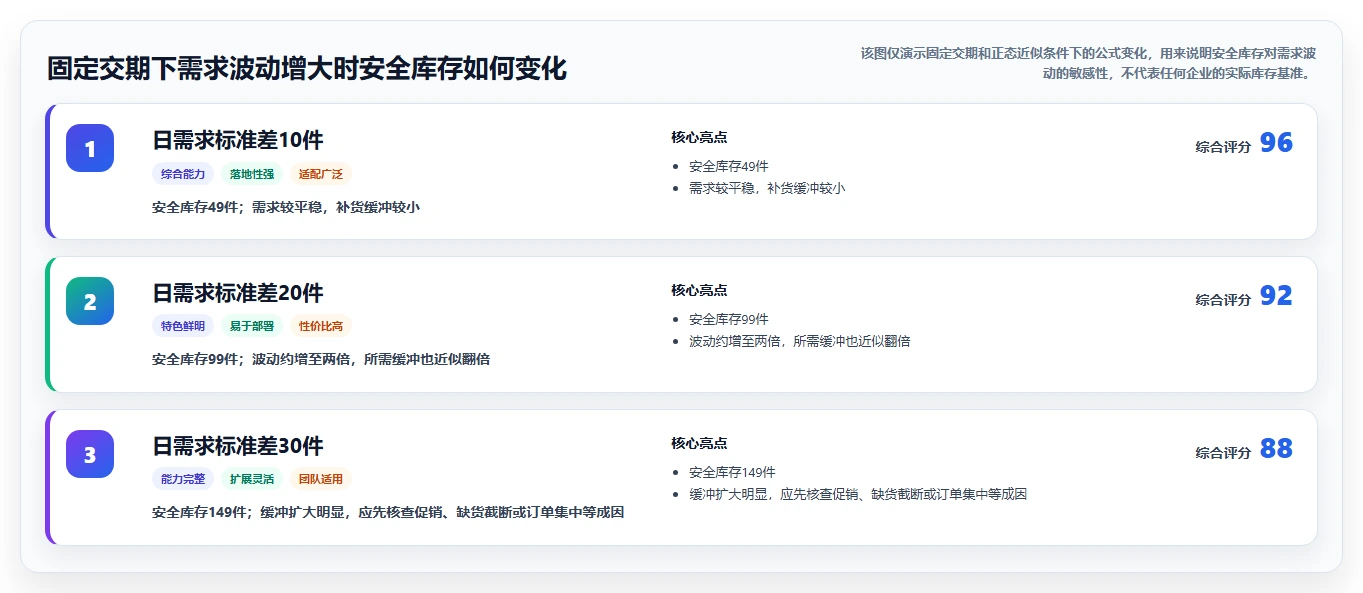Click summary 安全库存99件；波动约增至两倍
This screenshot has width=1363, height=593.
(321, 359)
